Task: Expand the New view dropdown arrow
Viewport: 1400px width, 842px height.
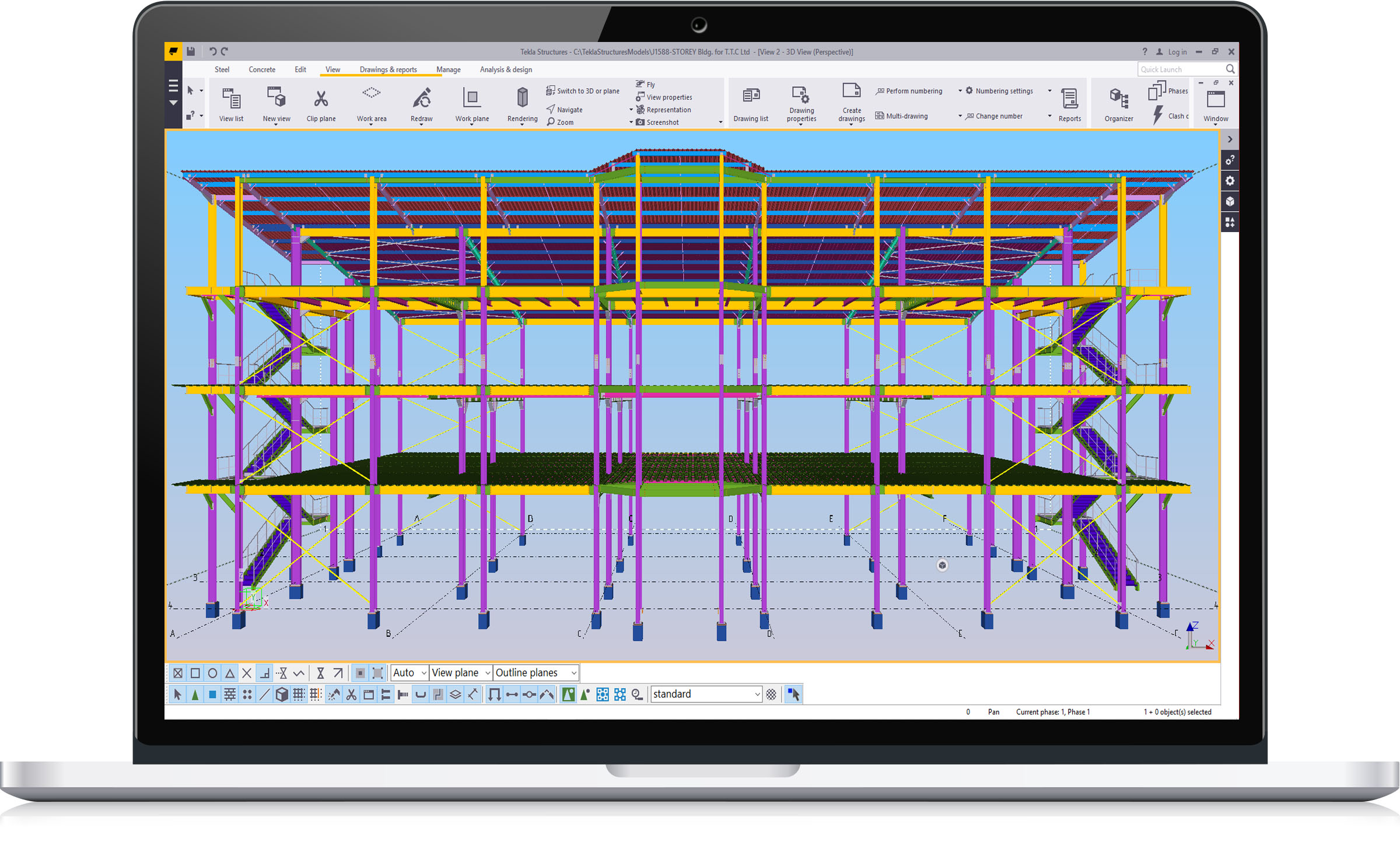Action: pos(276,124)
